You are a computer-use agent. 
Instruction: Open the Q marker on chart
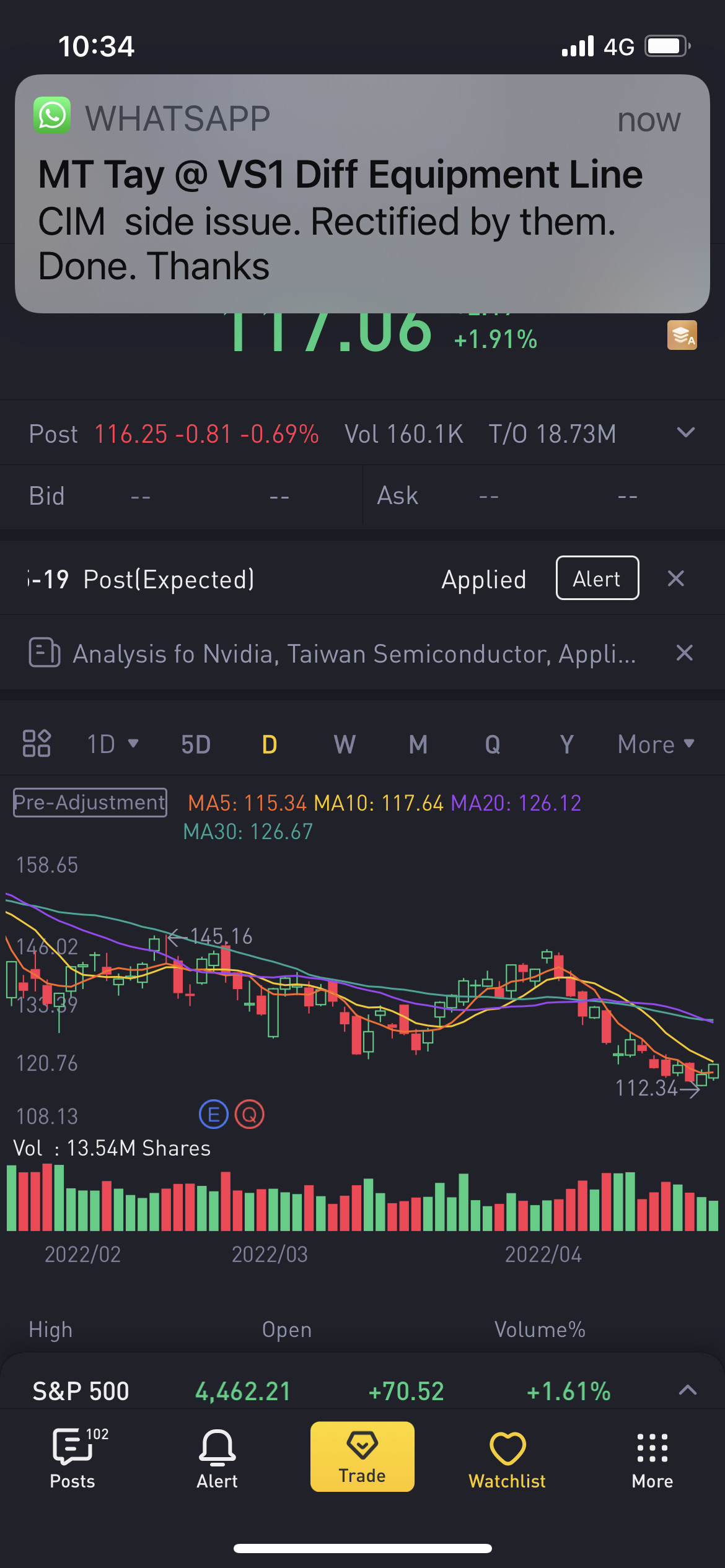point(250,1115)
